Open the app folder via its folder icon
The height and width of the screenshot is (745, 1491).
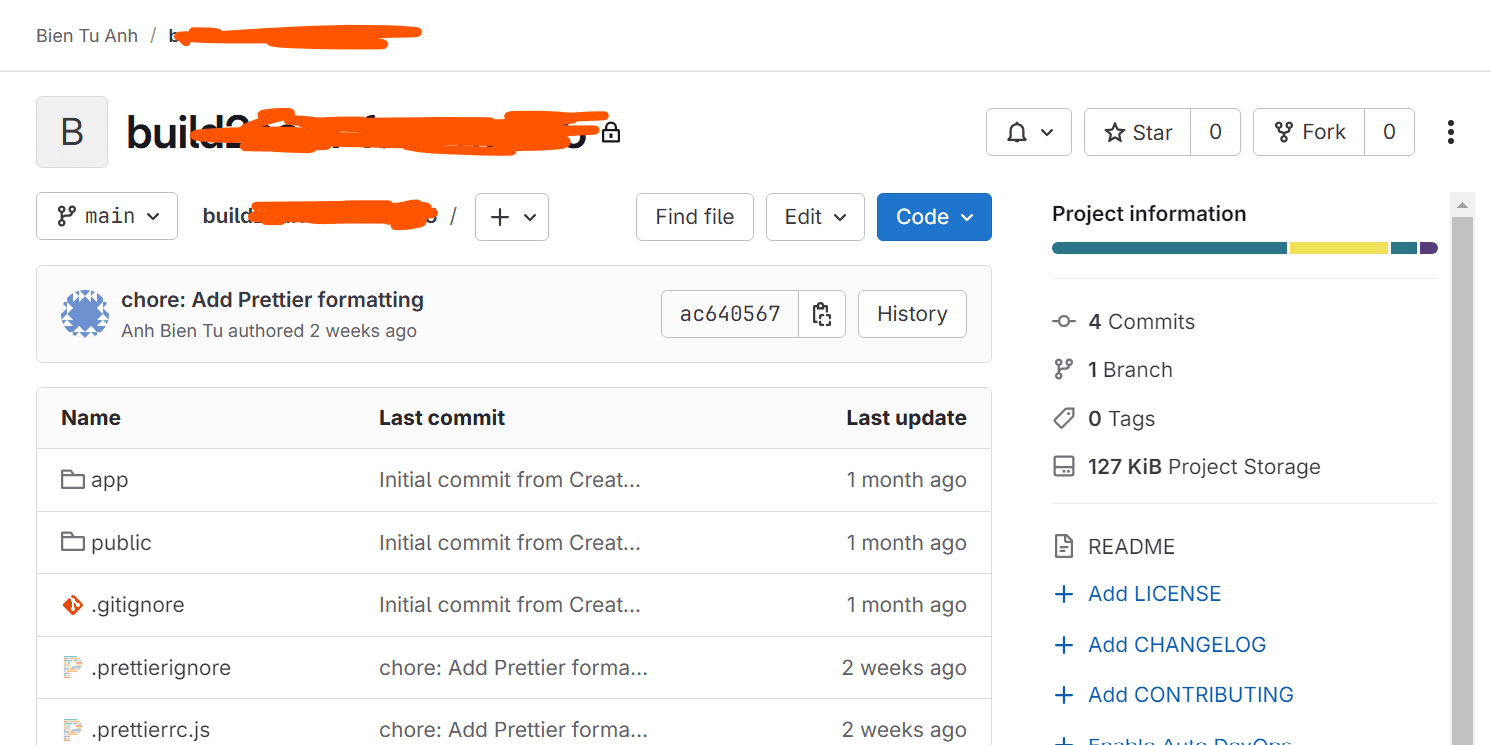[71, 479]
